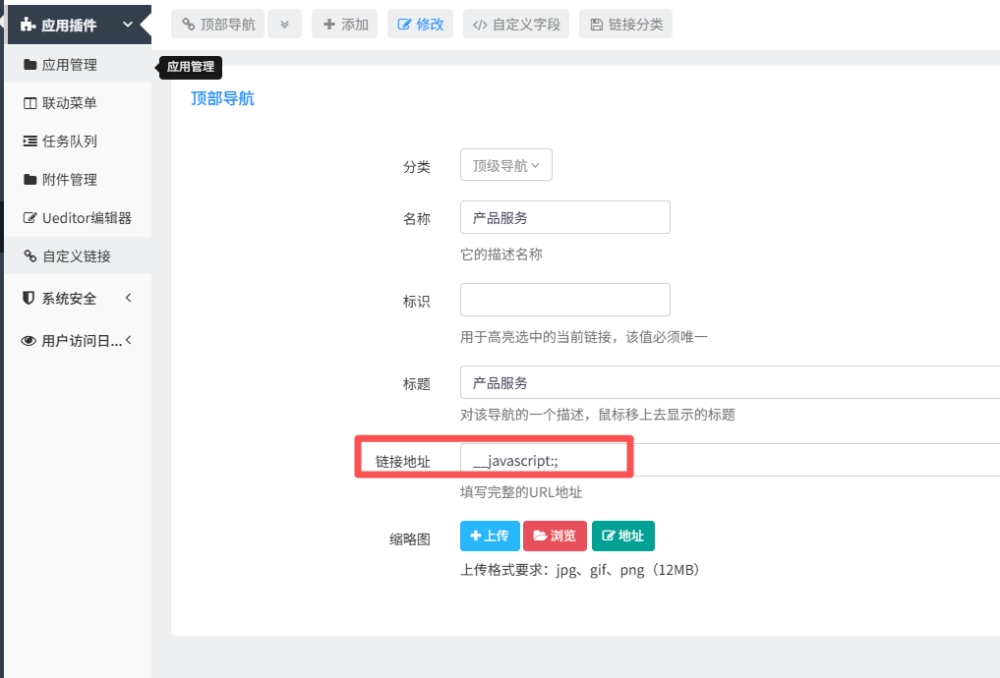Click the green 地址 button

click(623, 536)
